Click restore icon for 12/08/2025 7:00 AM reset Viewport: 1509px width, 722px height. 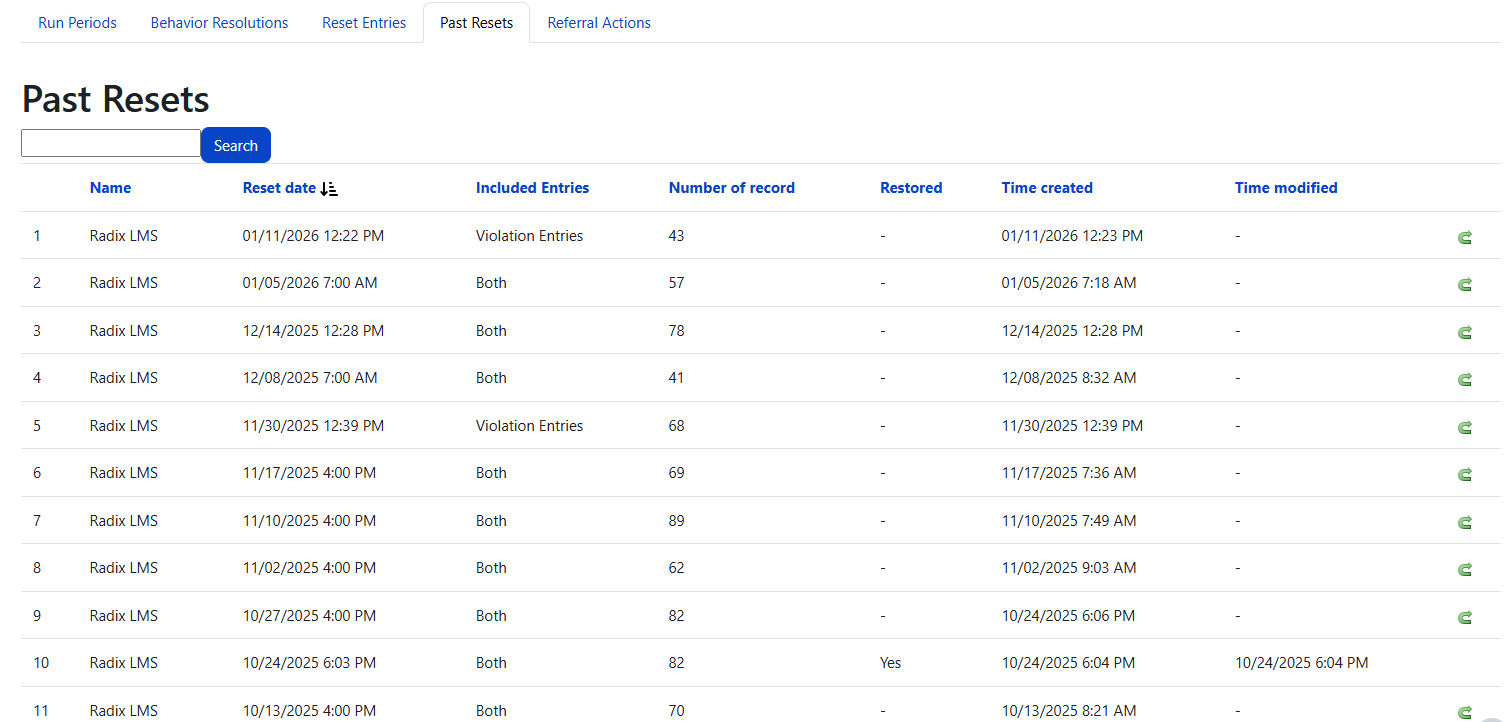coord(1465,379)
